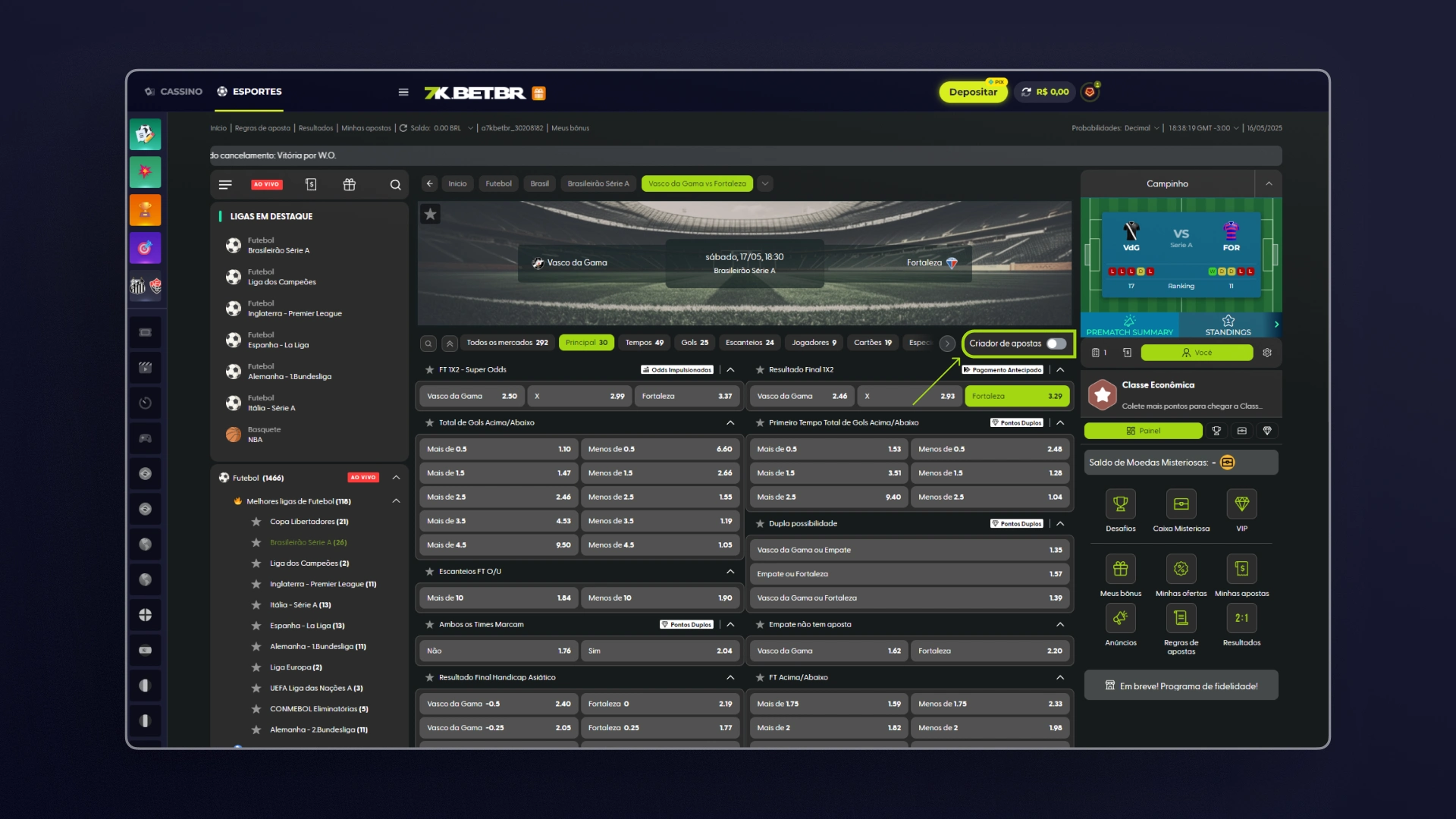
Task: Open the betslip settings gear icon
Action: pyautogui.click(x=1267, y=353)
